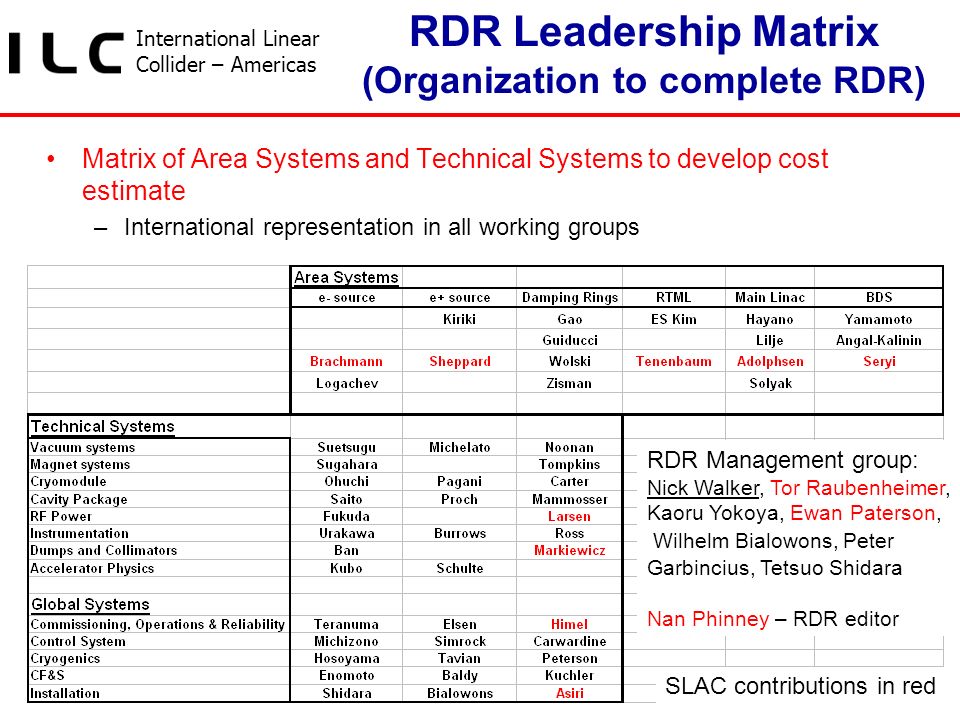Click the 'Pagani' cell
This screenshot has height=720, width=960.
(x=460, y=481)
